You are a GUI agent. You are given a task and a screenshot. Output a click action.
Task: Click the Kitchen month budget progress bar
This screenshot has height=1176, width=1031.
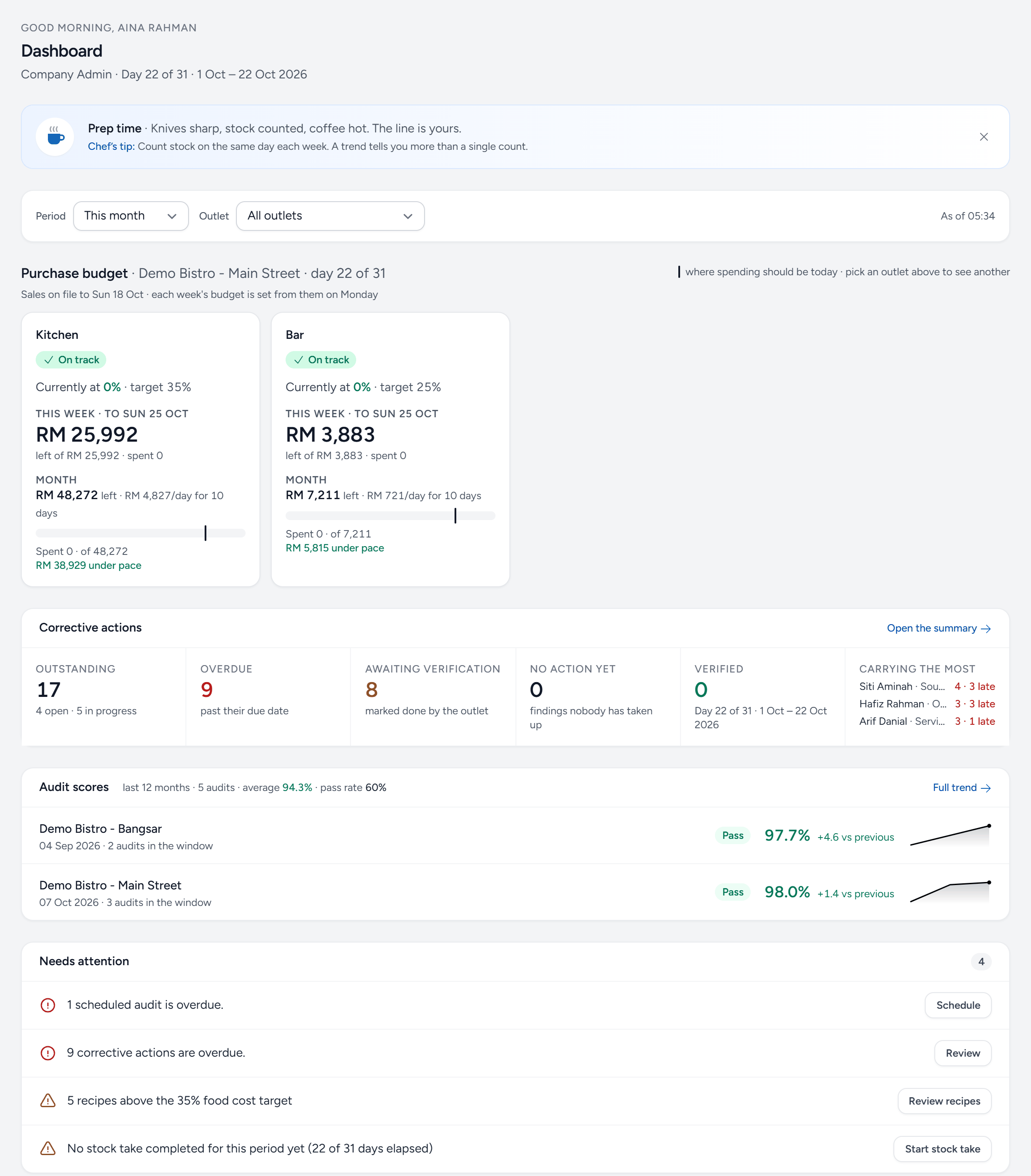coord(140,534)
